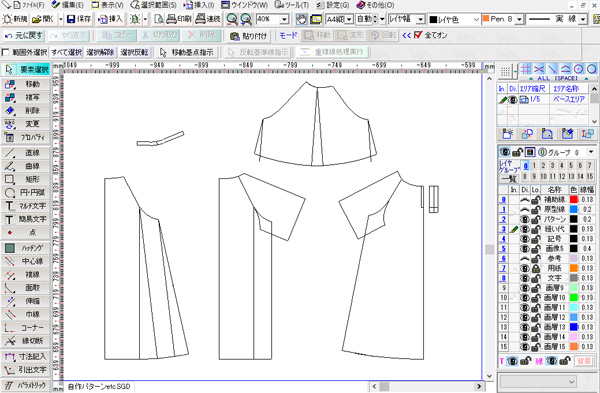Click the 選択反転 invert selection button
This screenshot has height=393, width=600.
point(134,52)
